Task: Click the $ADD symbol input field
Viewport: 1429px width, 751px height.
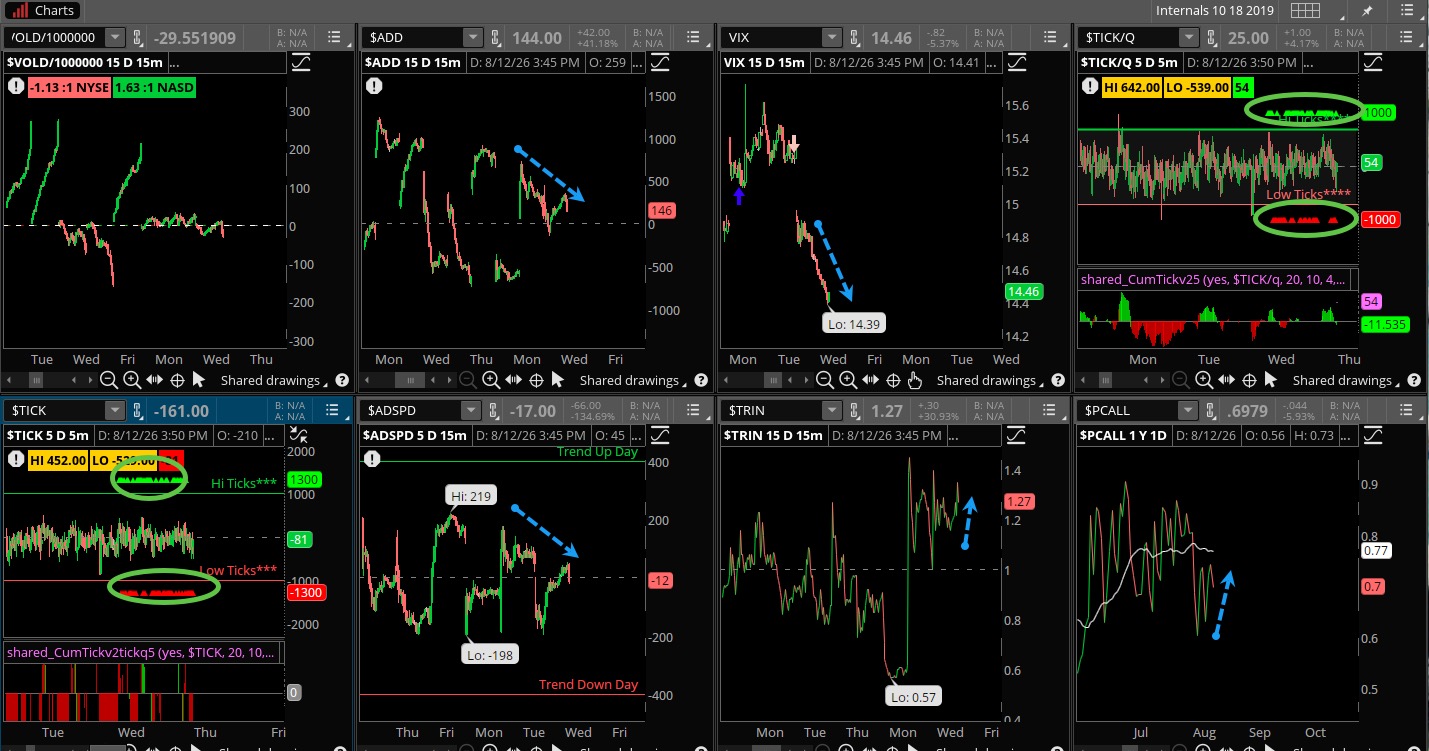Action: coord(414,37)
